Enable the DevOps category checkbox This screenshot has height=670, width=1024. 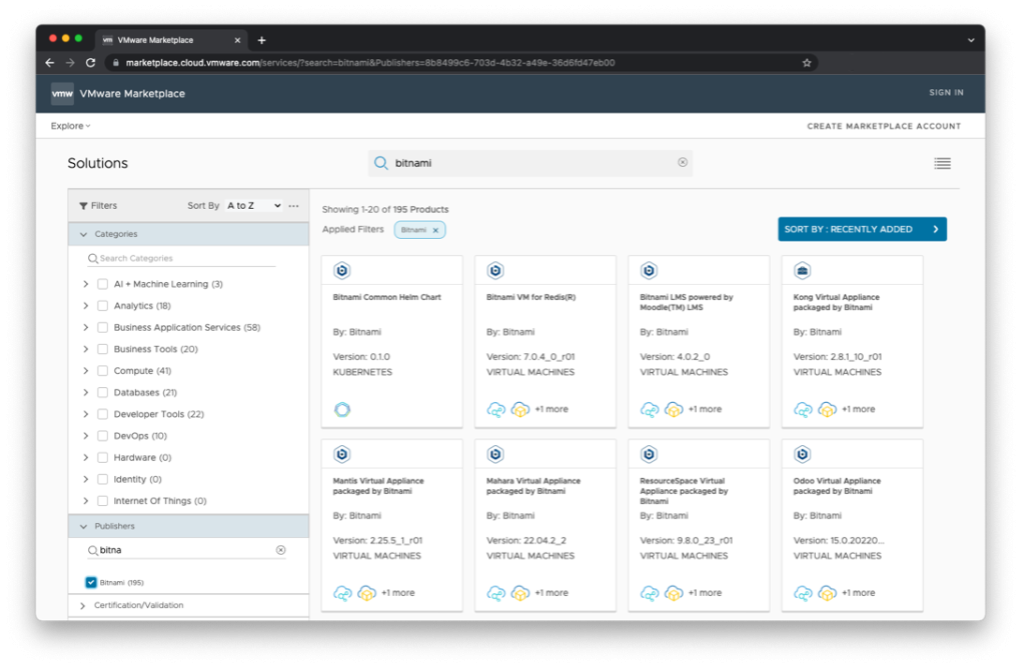(x=103, y=436)
